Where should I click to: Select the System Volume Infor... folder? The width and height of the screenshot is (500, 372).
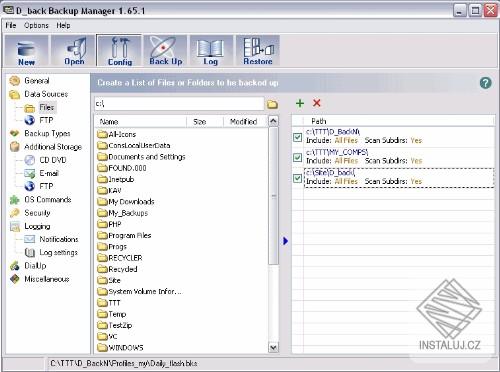(139, 291)
